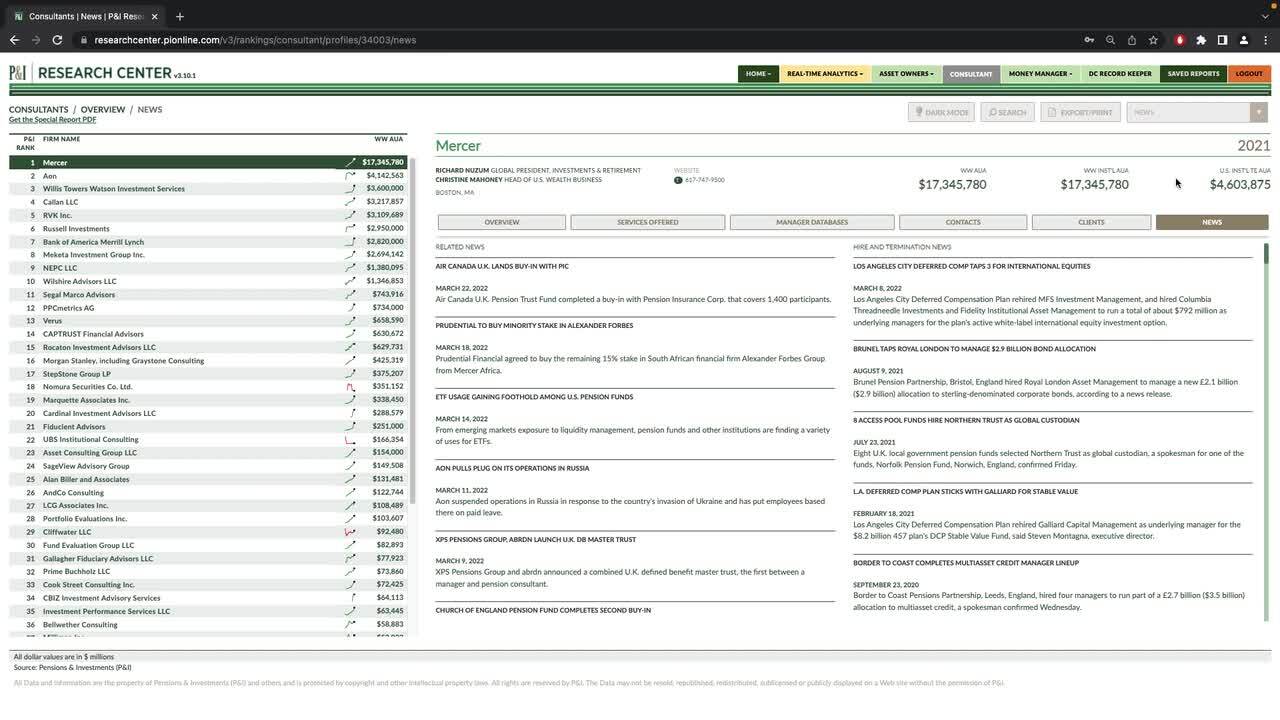
Task: Switch to the Services Offered tab
Action: coord(648,222)
